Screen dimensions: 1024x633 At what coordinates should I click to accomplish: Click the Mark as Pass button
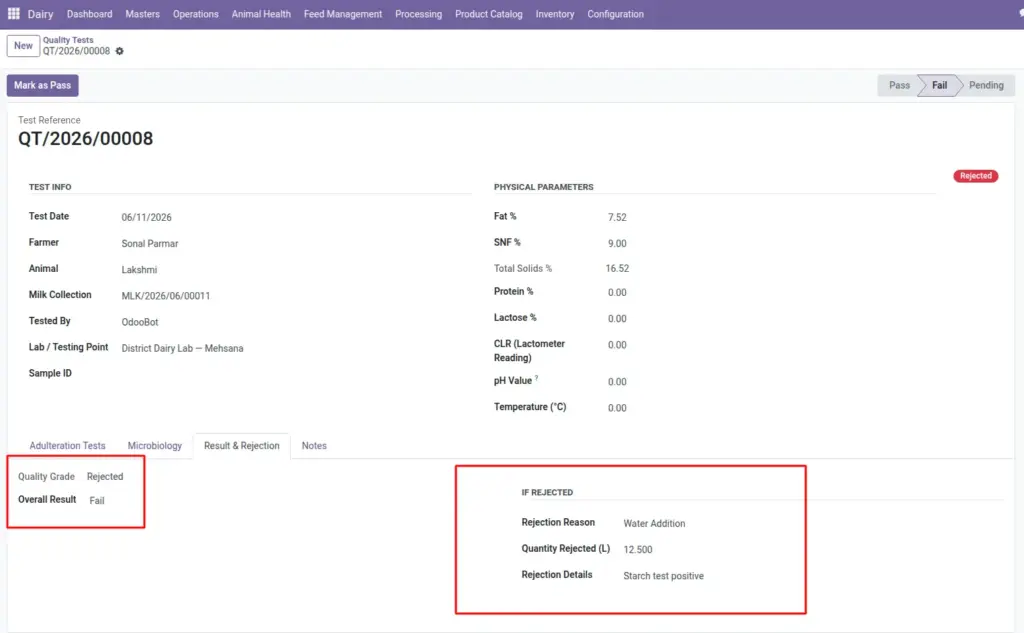pos(42,86)
